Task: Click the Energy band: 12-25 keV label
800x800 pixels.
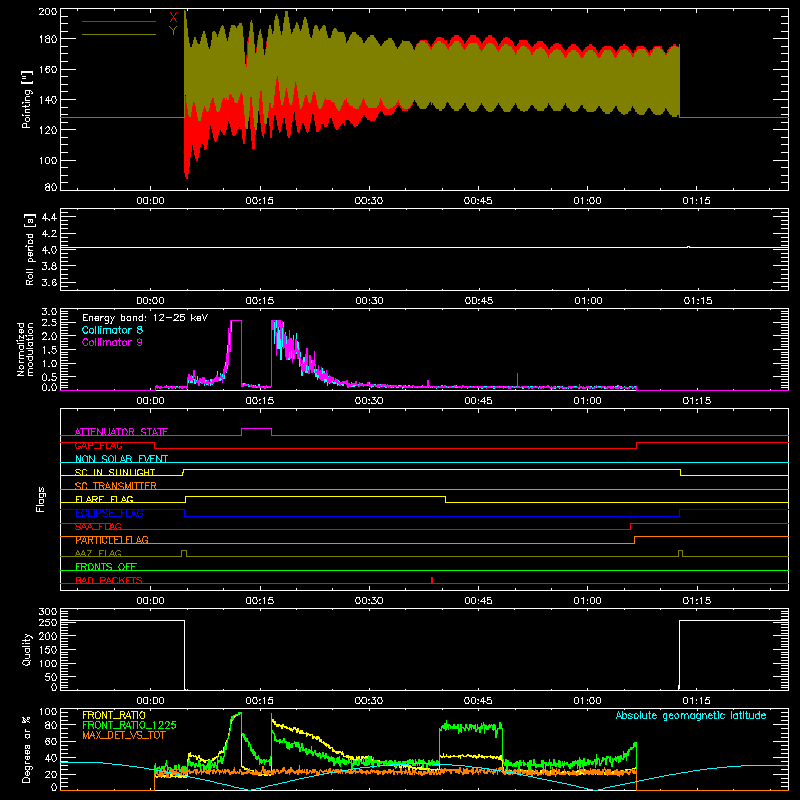Action: [145, 318]
